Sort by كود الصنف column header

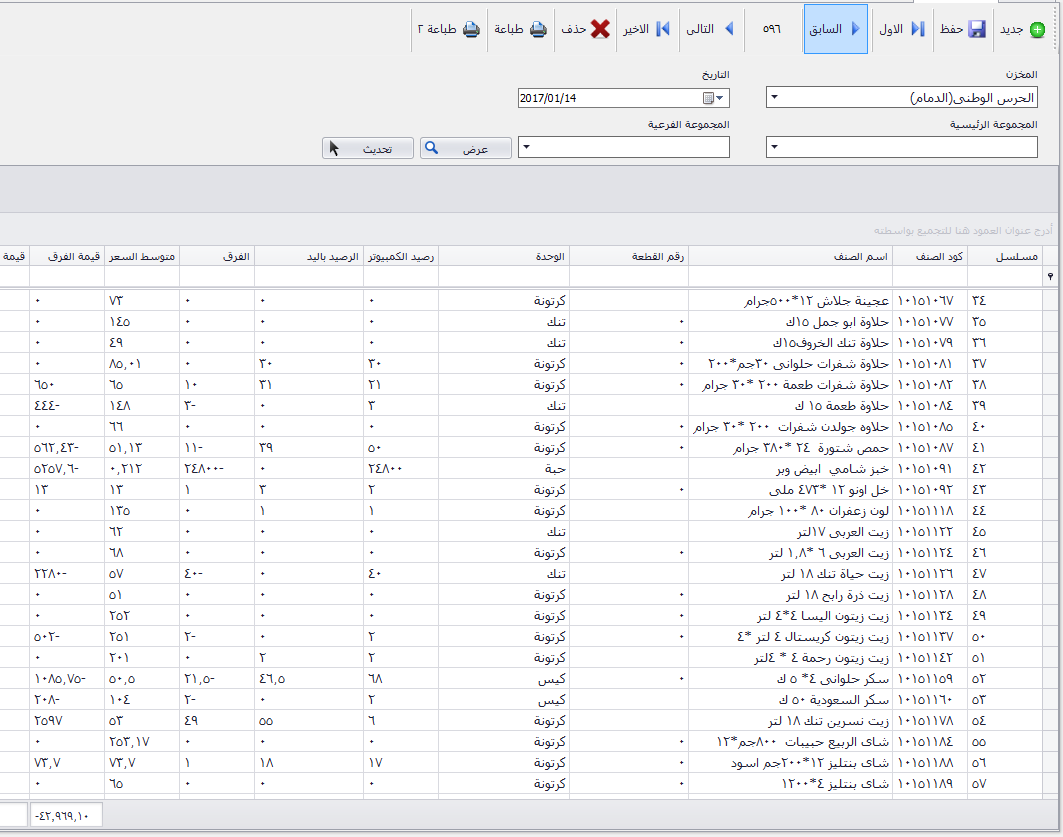[929, 257]
